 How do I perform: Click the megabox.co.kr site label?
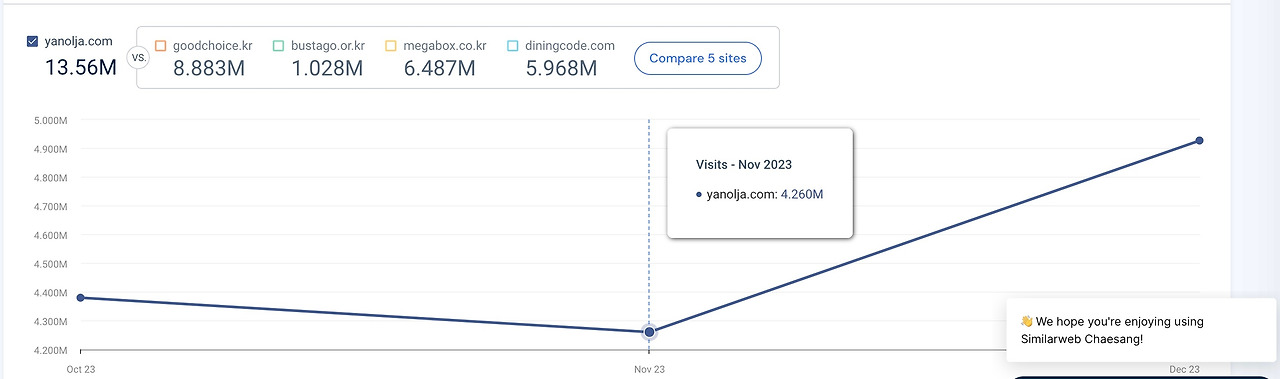coord(445,46)
